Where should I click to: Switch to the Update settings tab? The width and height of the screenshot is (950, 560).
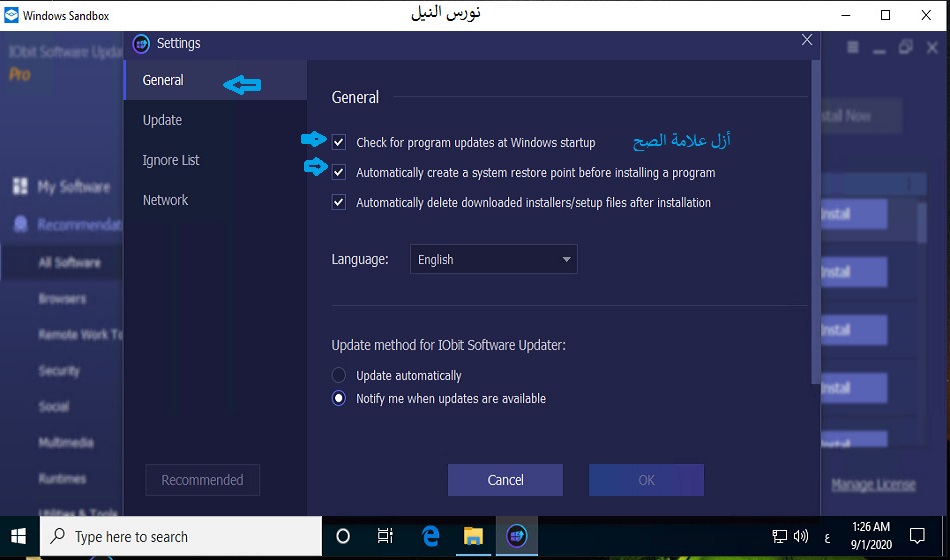[162, 120]
